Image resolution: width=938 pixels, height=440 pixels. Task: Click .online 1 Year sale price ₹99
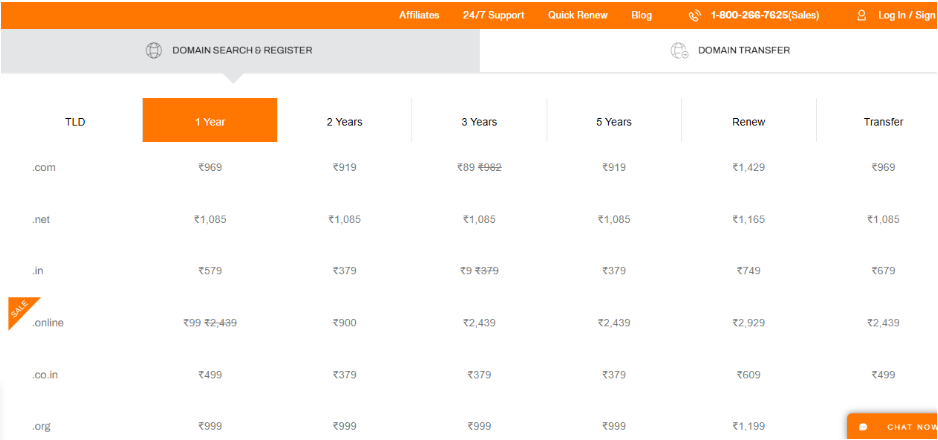[x=192, y=323]
